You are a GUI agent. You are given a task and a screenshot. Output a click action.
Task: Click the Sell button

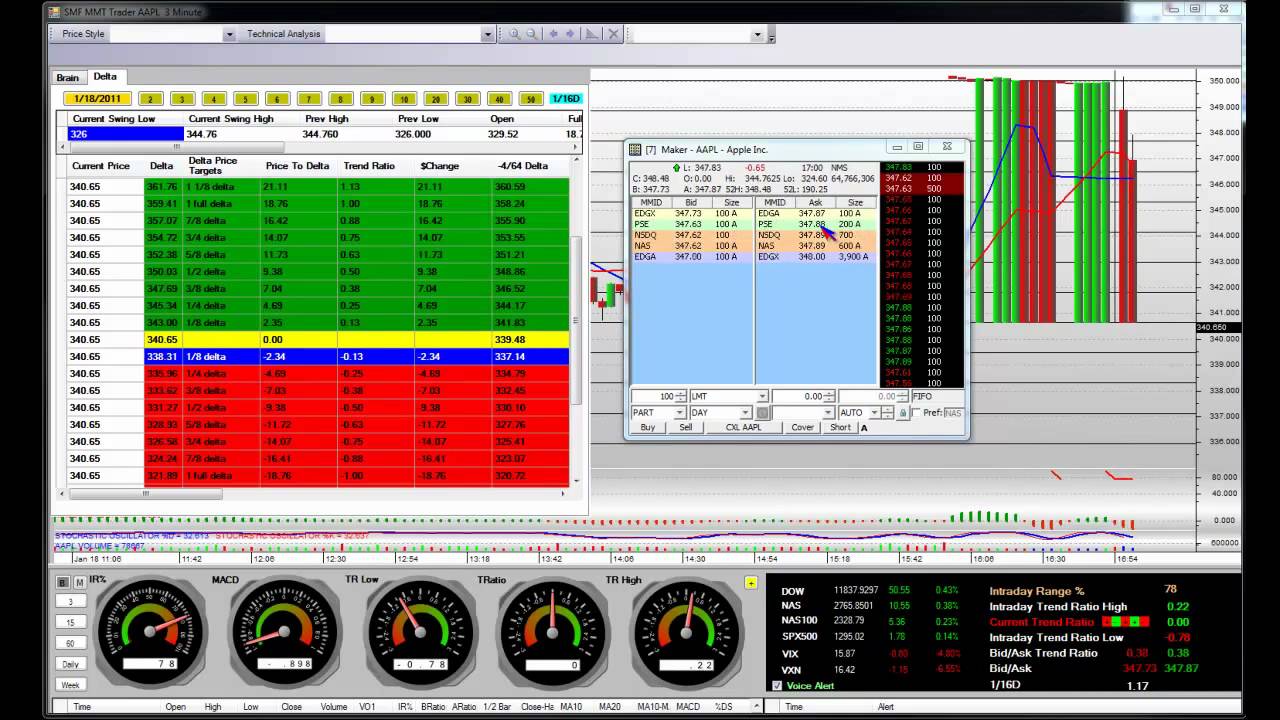[x=686, y=428]
